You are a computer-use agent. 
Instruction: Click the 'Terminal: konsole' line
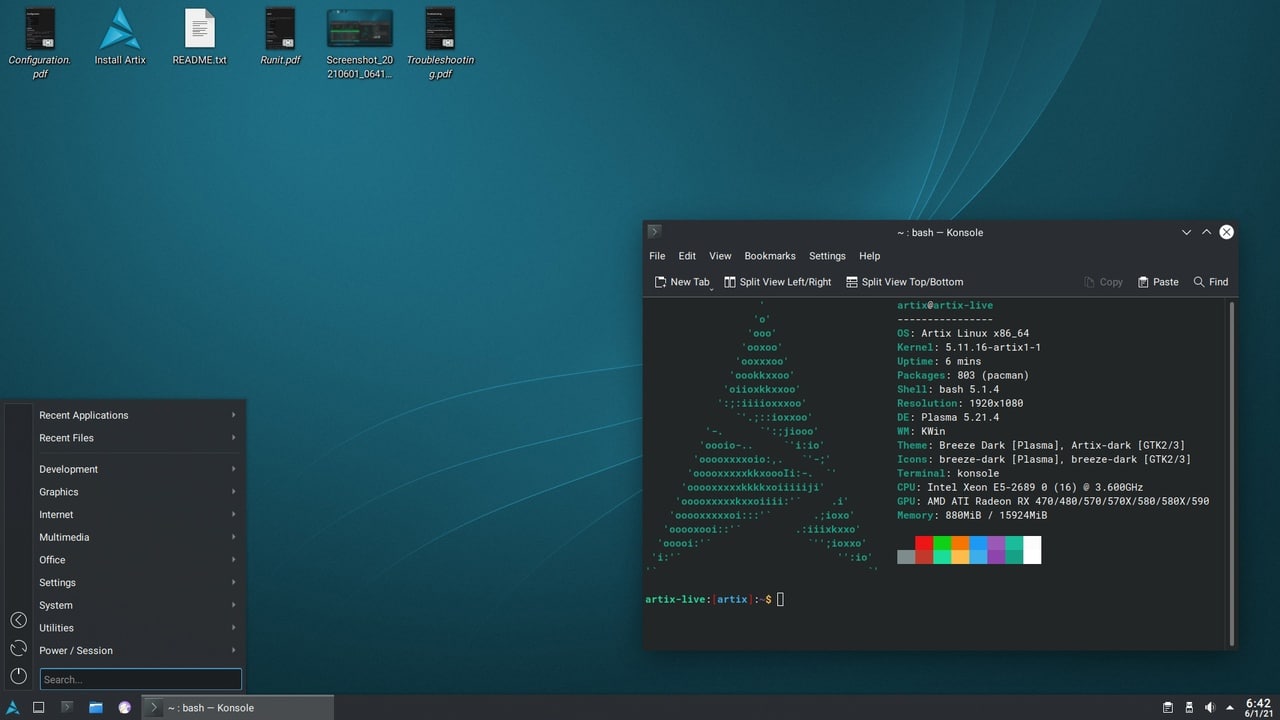[948, 473]
